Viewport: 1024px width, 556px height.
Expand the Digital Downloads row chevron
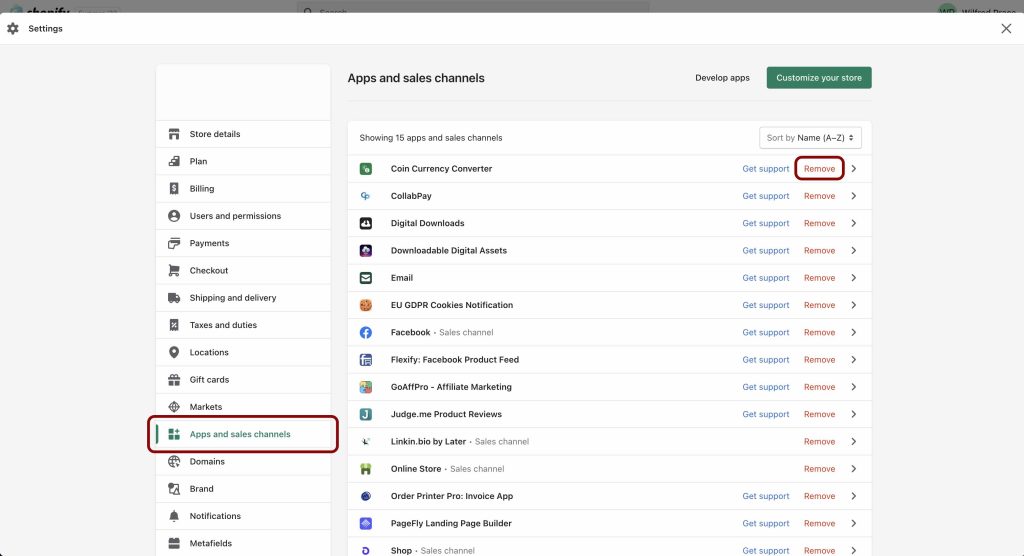click(x=854, y=223)
